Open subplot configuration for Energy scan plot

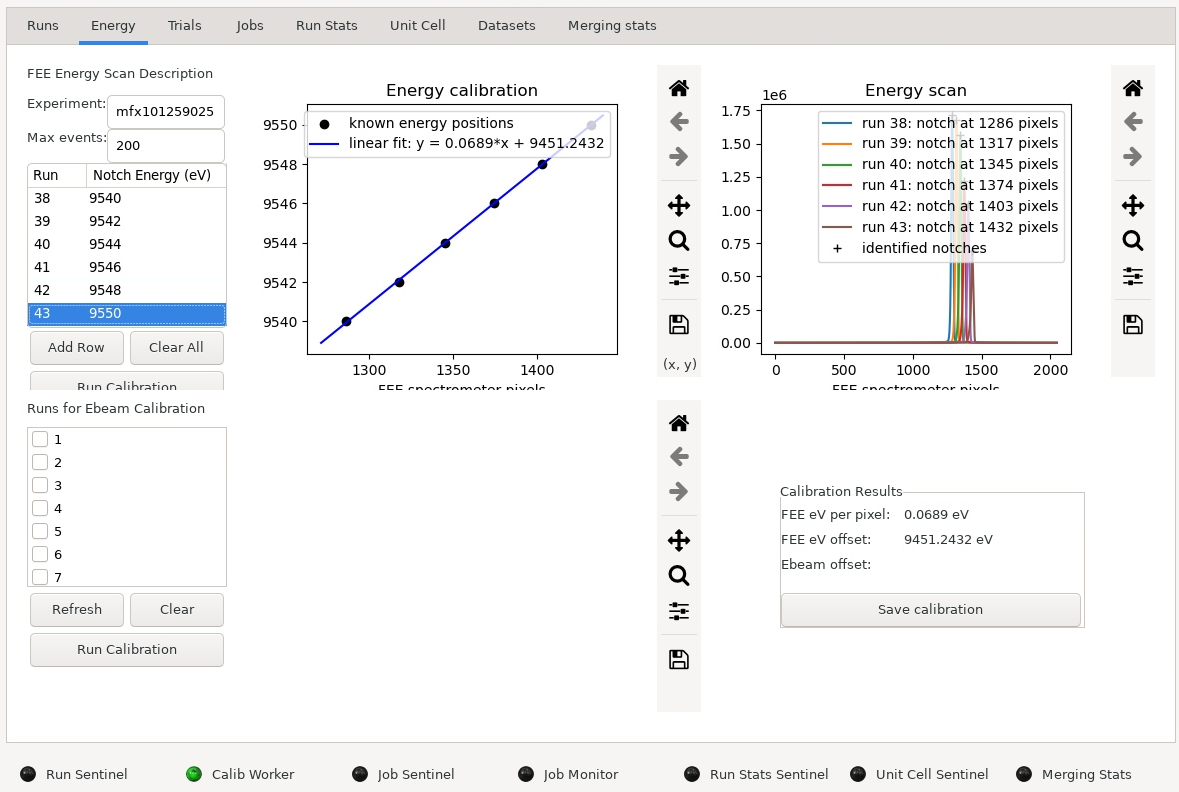coord(1132,276)
